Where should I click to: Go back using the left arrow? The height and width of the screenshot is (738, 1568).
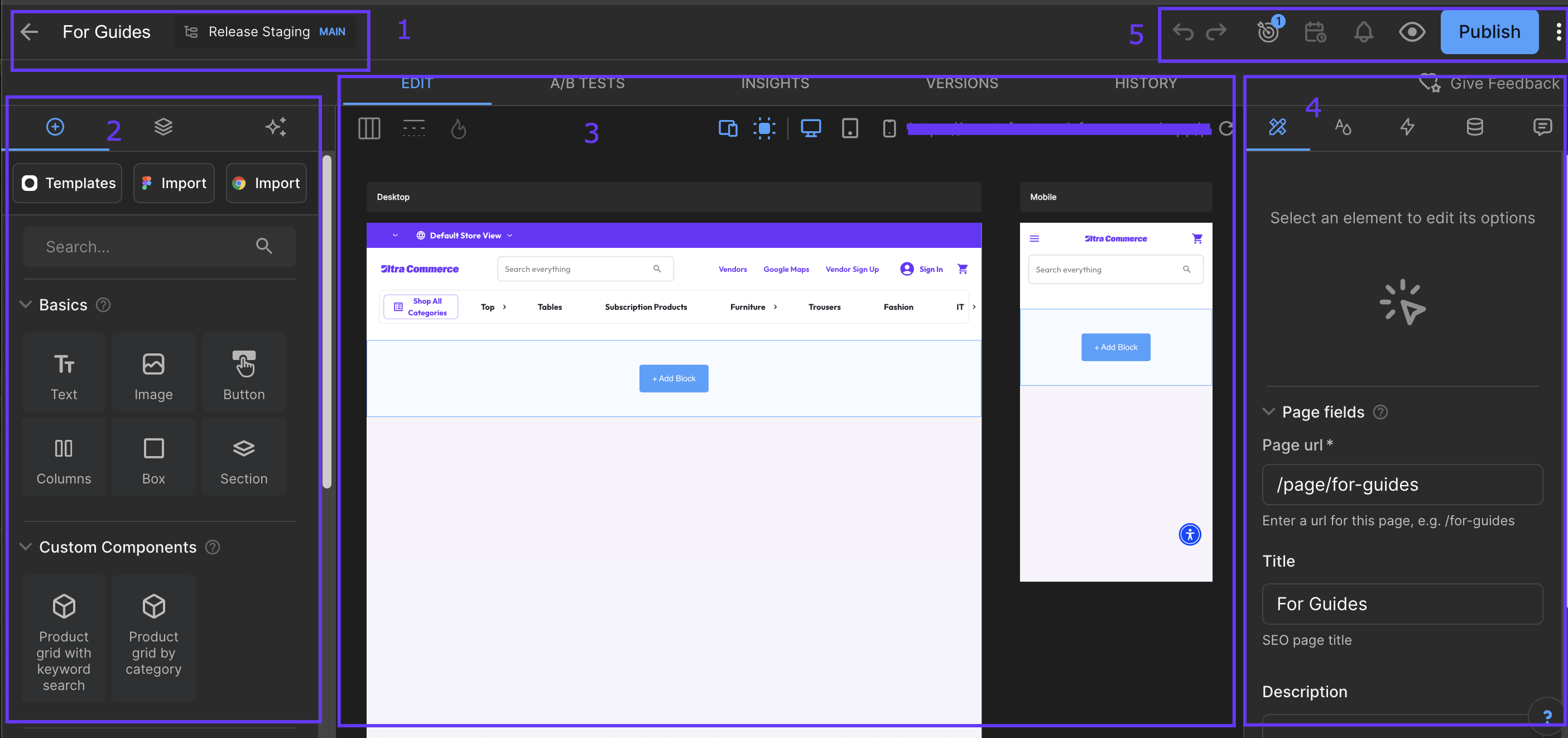[28, 32]
